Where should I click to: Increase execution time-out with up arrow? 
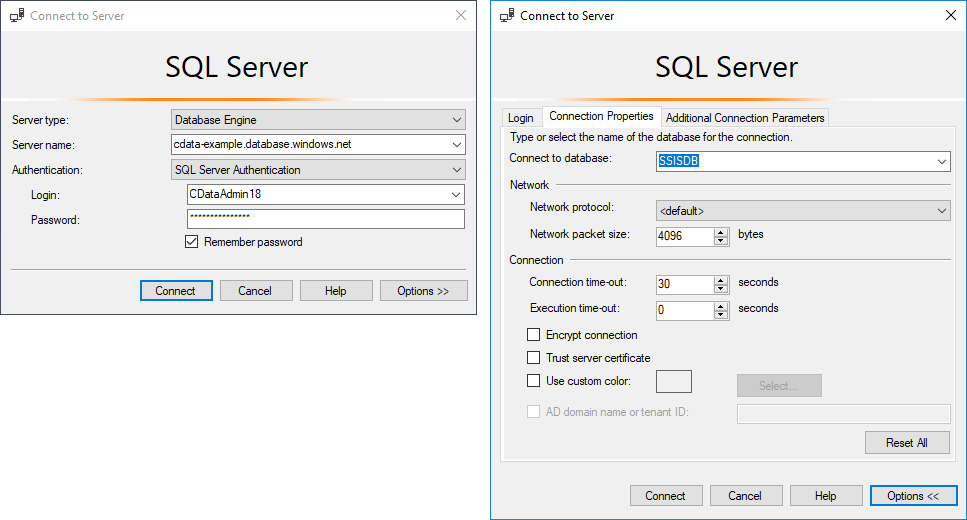[721, 305]
